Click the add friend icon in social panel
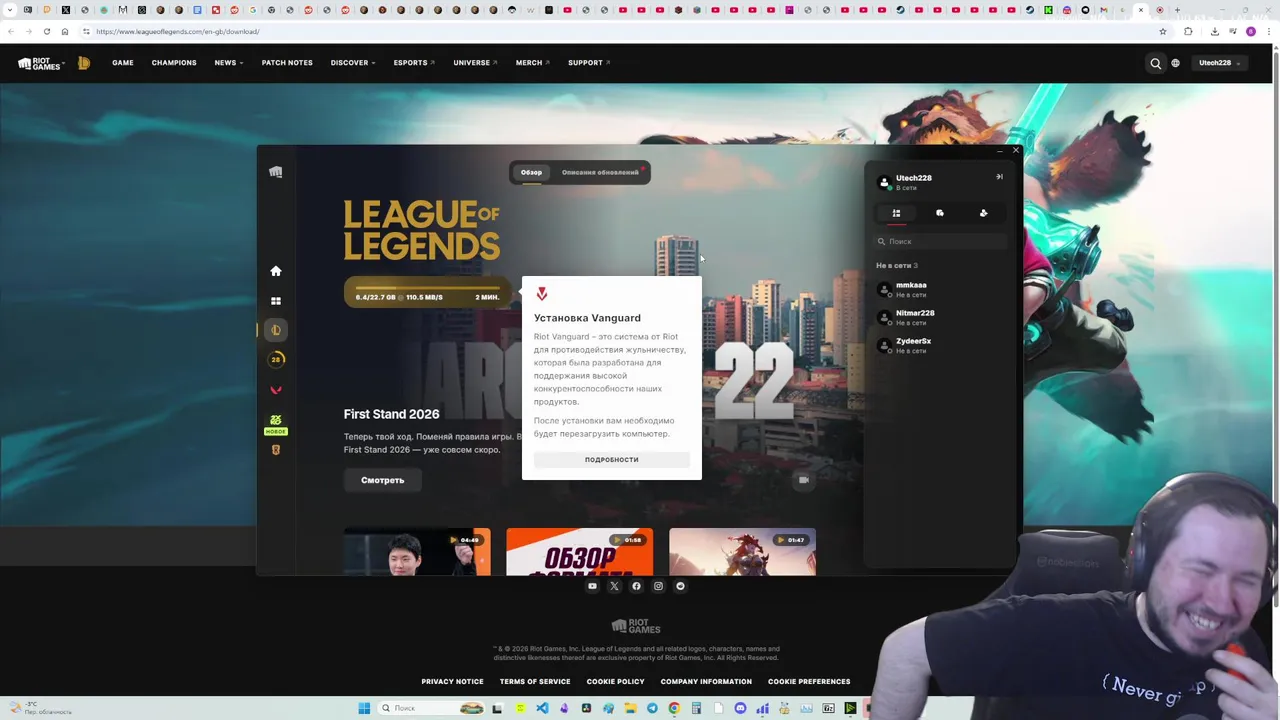This screenshot has height=720, width=1280. coord(983,213)
